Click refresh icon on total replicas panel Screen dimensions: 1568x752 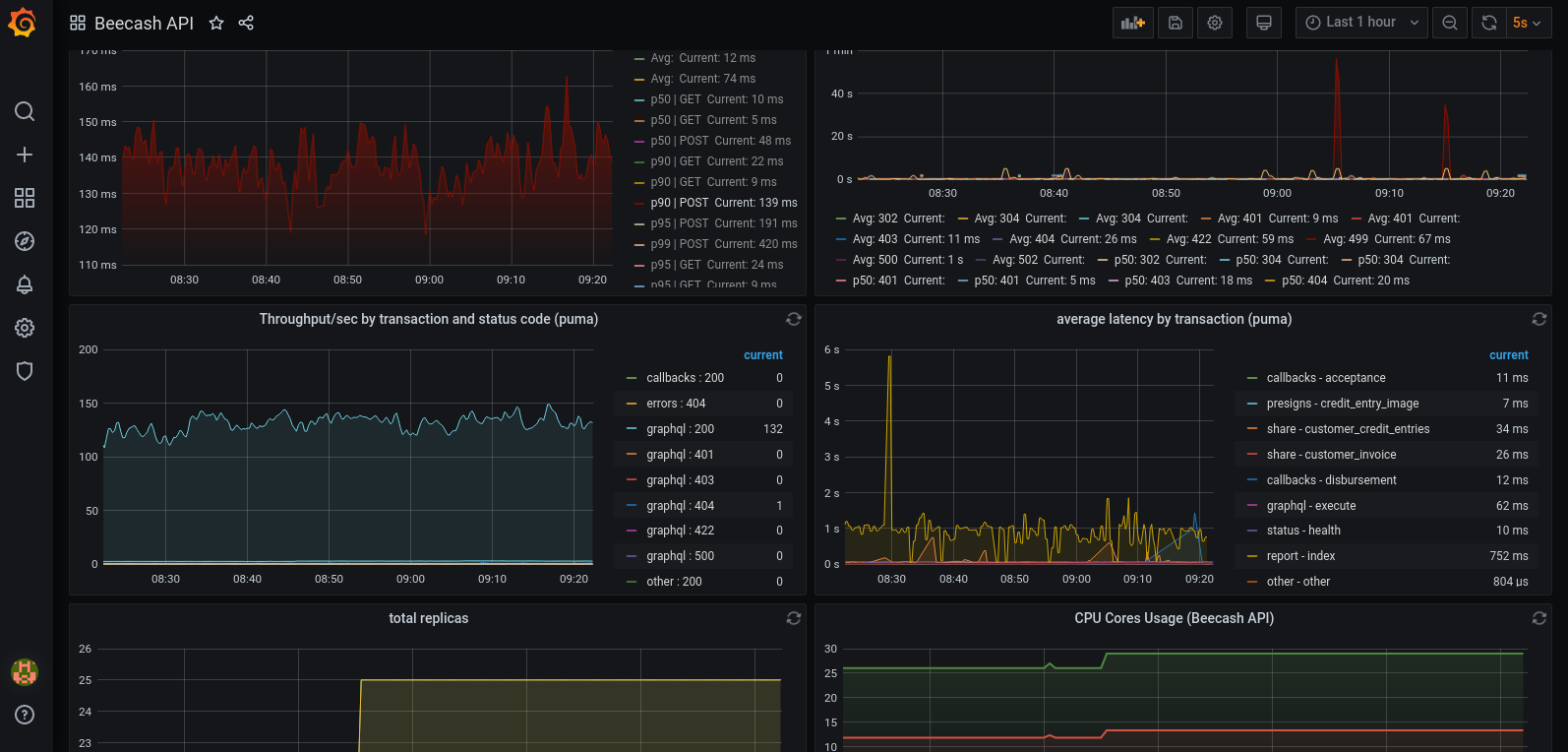pyautogui.click(x=794, y=618)
